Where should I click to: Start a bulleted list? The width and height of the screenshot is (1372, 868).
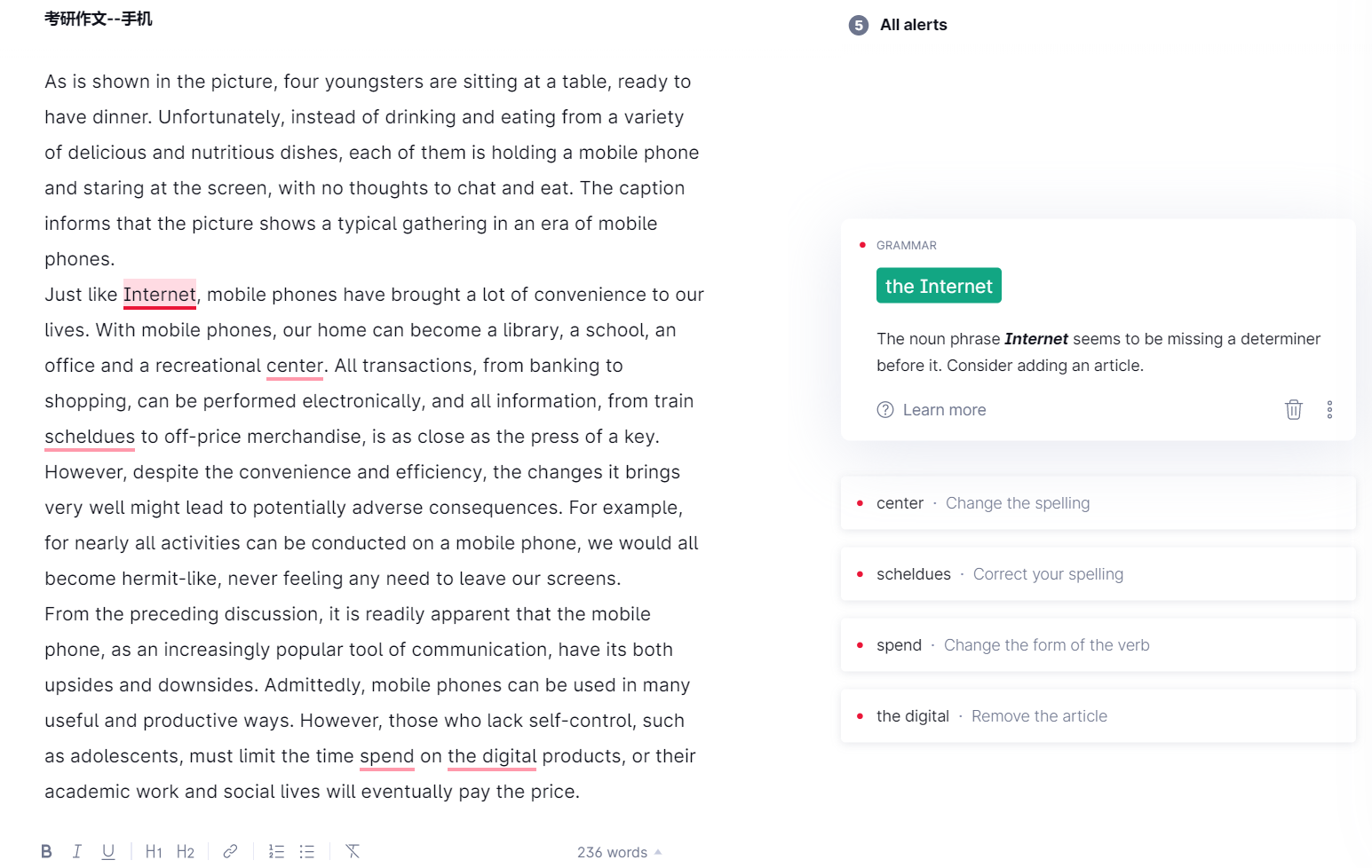coord(307,851)
